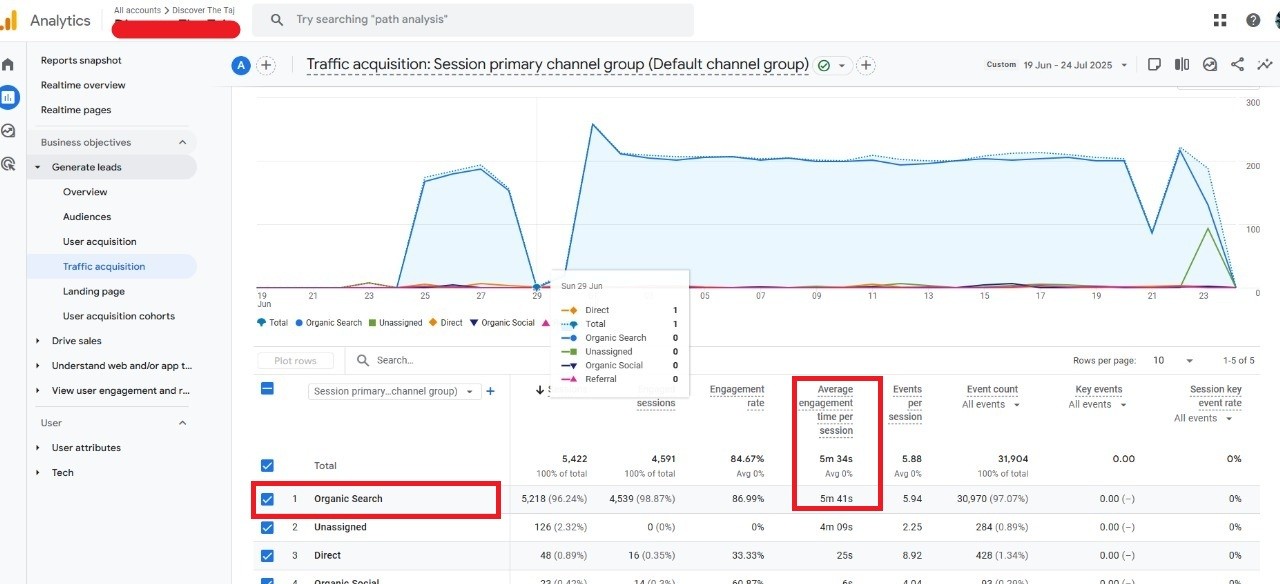Image resolution: width=1280 pixels, height=584 pixels.
Task: Open the Landing page report
Action: click(93, 291)
